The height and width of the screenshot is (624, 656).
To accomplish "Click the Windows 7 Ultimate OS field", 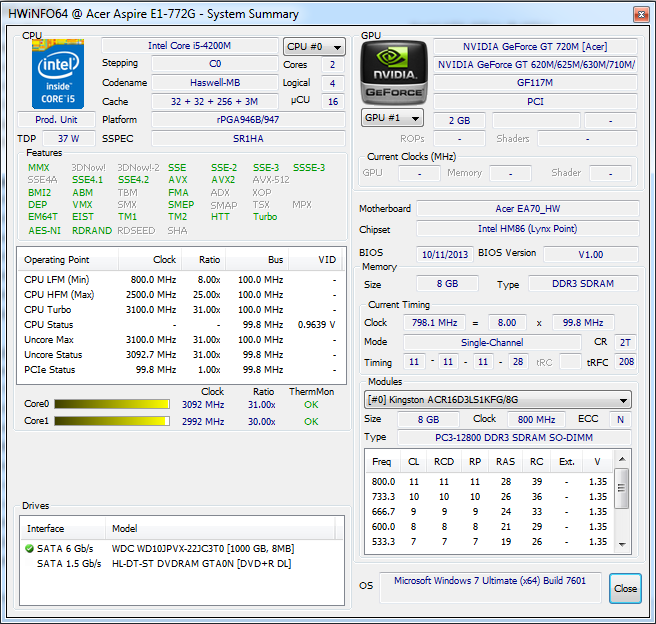I will click(x=490, y=587).
